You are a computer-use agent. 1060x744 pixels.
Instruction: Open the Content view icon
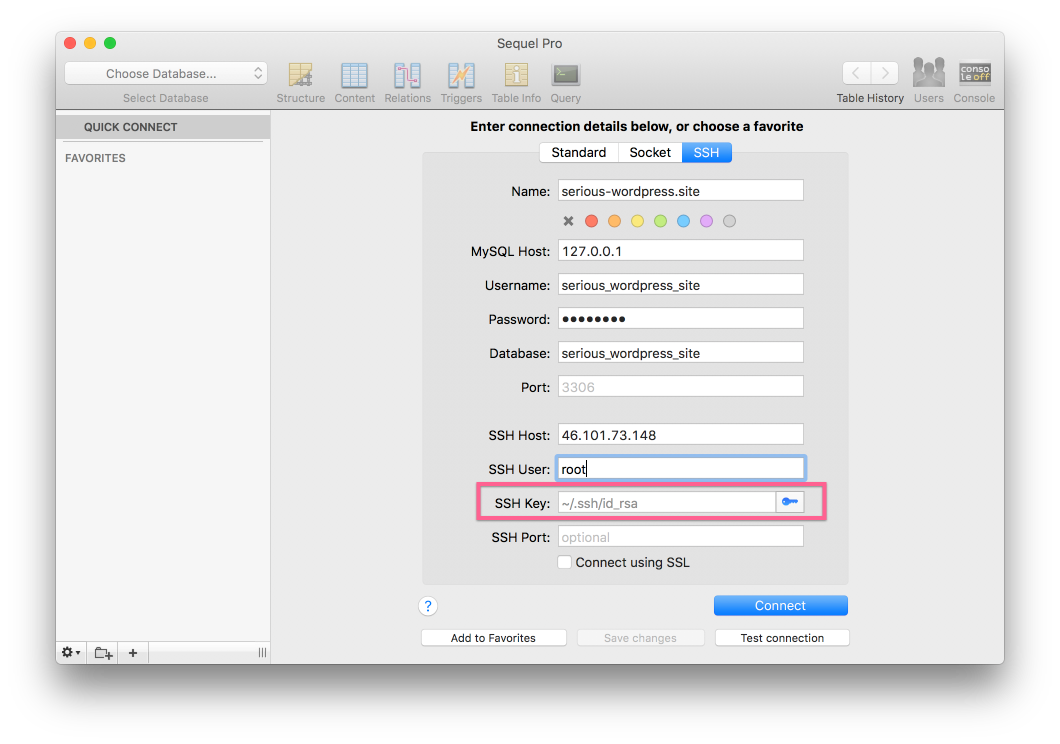tap(354, 75)
